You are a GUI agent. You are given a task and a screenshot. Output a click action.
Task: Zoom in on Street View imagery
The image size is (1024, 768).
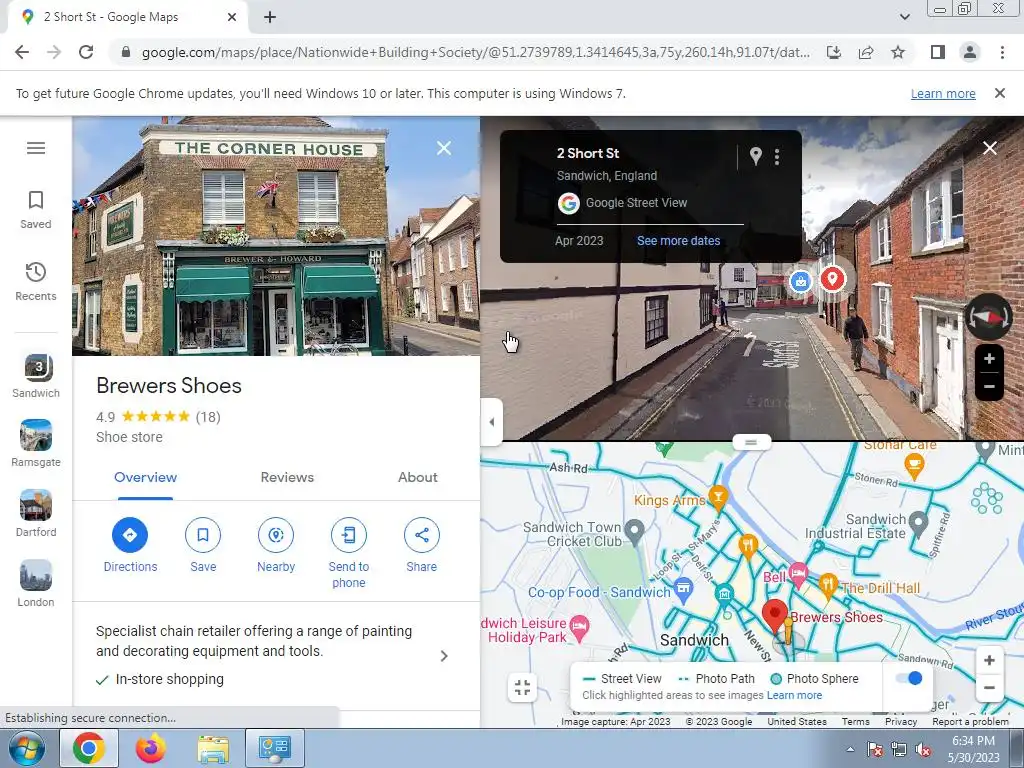click(x=989, y=359)
